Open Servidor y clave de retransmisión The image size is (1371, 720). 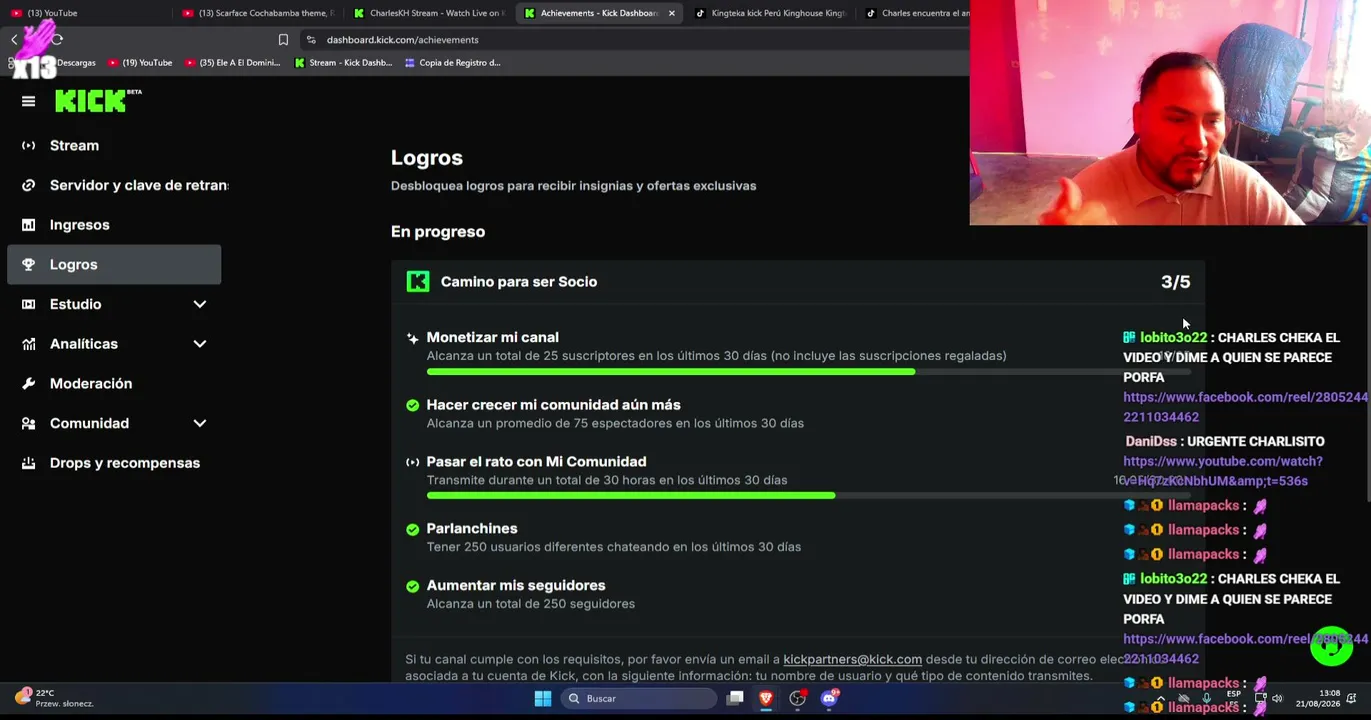pos(114,185)
